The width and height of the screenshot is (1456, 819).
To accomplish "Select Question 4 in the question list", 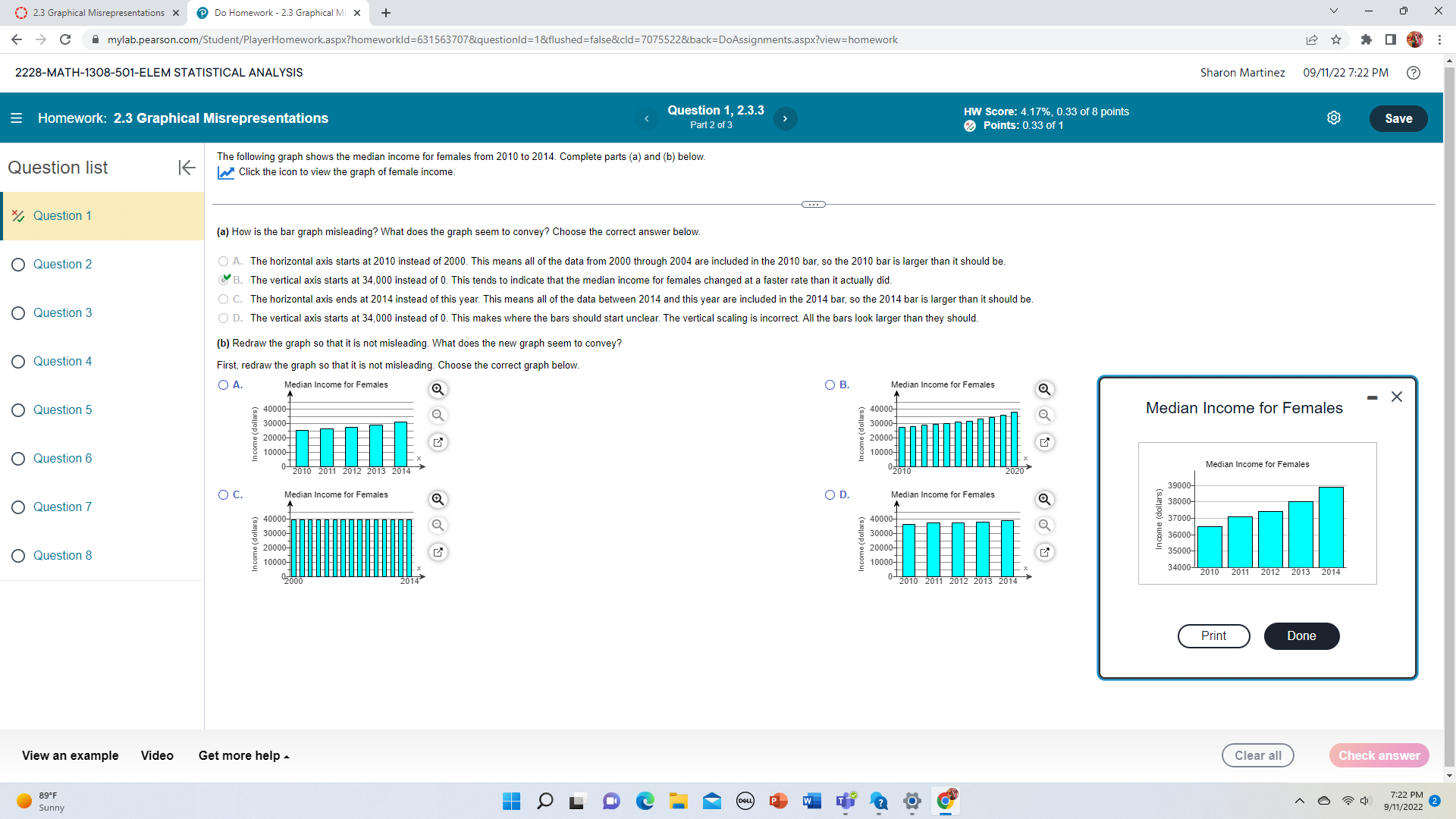I will [x=63, y=361].
